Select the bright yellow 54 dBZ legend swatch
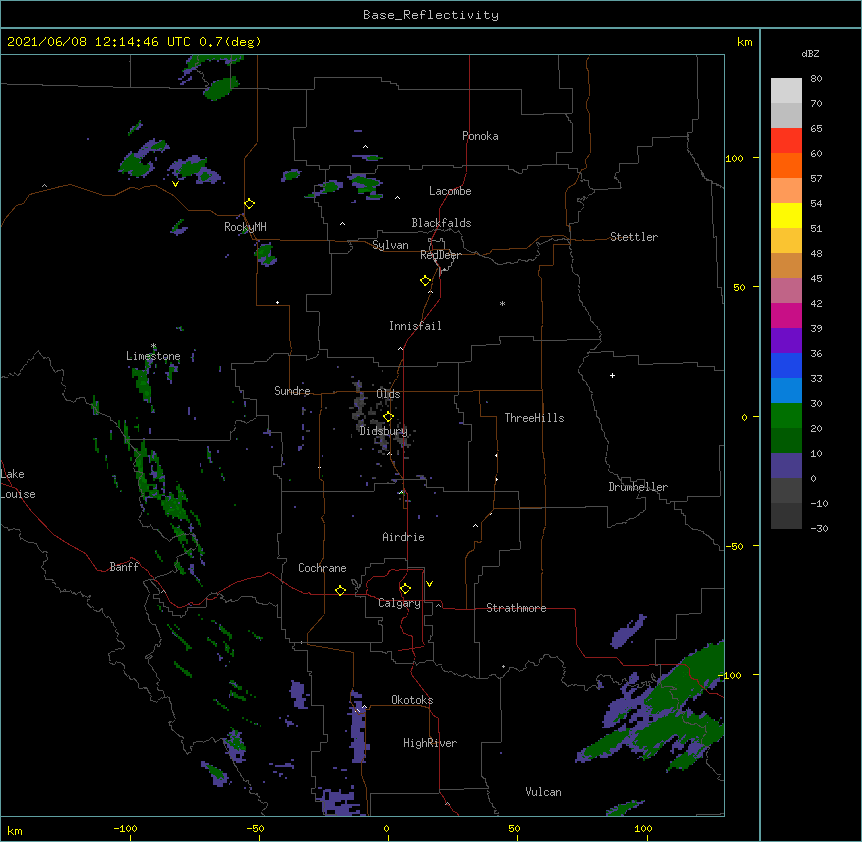Screen dimensions: 862x842 click(x=786, y=215)
